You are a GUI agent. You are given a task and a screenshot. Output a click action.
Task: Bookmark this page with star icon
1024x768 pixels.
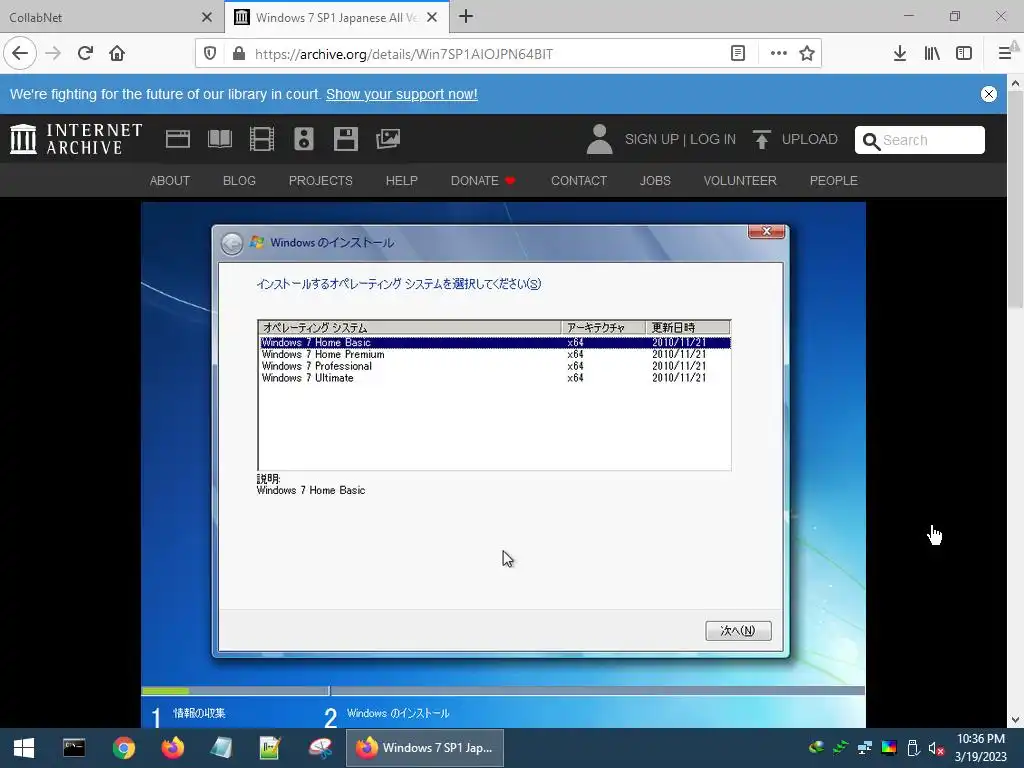coord(807,54)
